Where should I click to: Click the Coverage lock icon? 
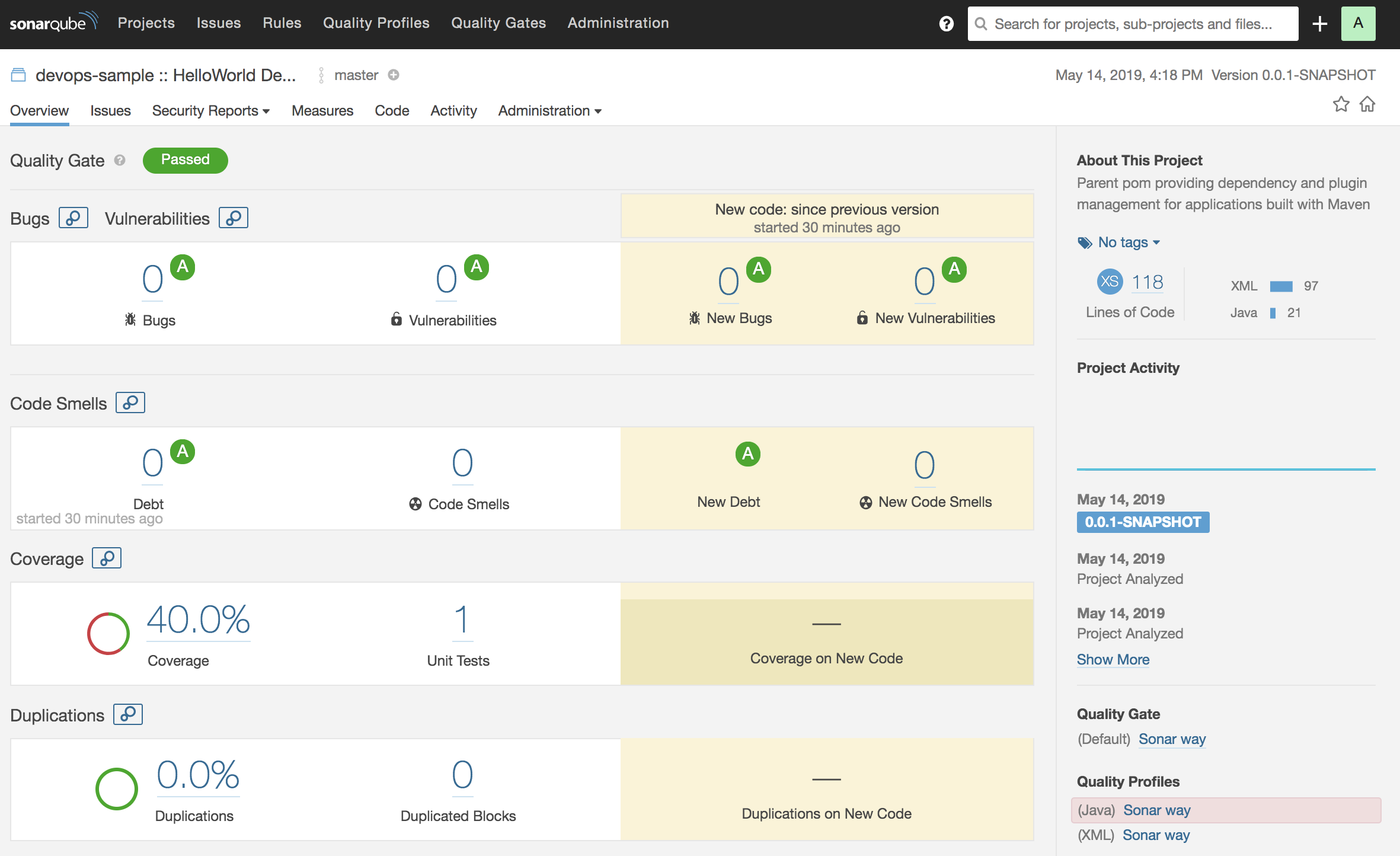coord(106,559)
